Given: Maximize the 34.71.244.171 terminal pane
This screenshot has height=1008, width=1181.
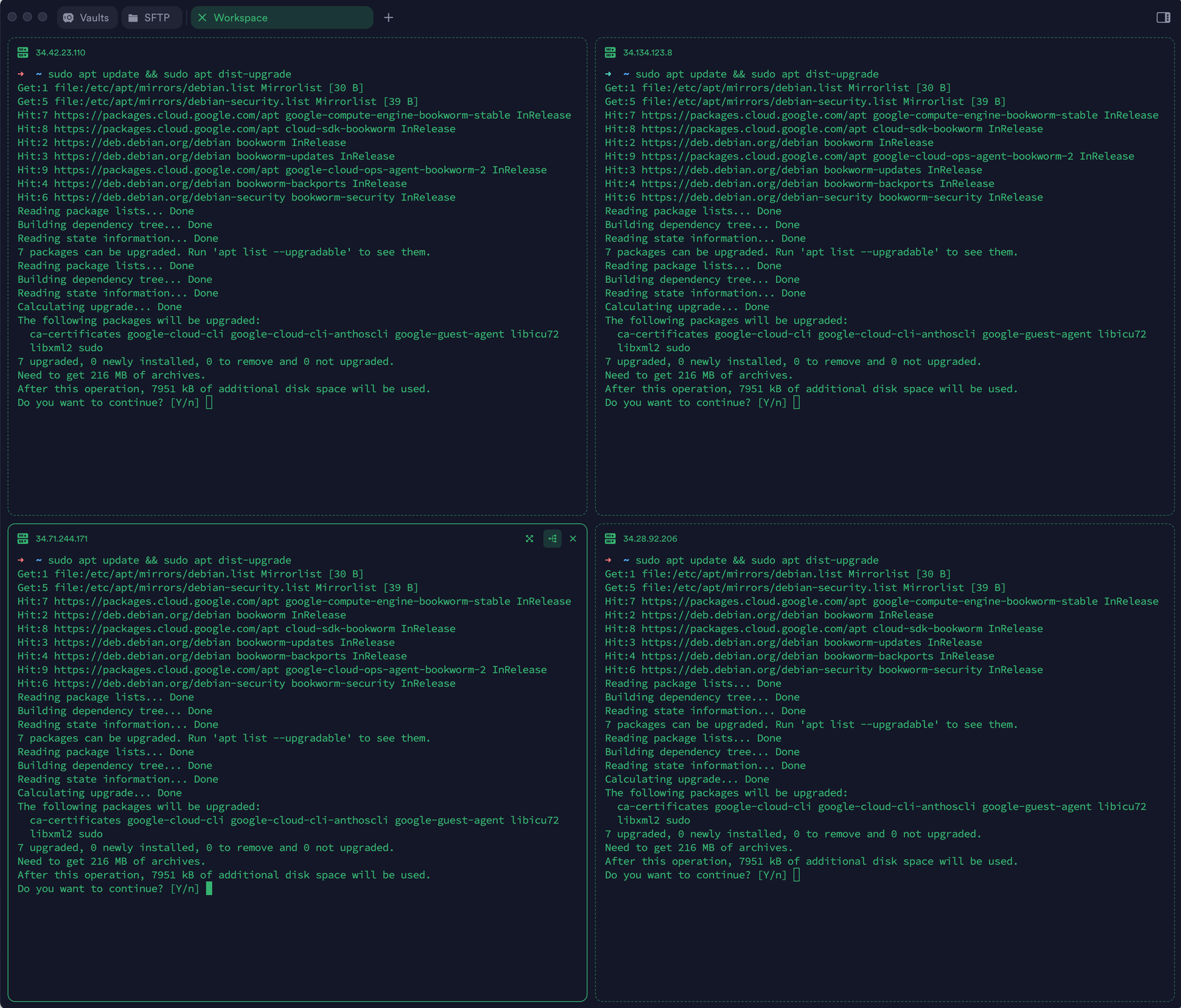Looking at the screenshot, I should pyautogui.click(x=529, y=539).
